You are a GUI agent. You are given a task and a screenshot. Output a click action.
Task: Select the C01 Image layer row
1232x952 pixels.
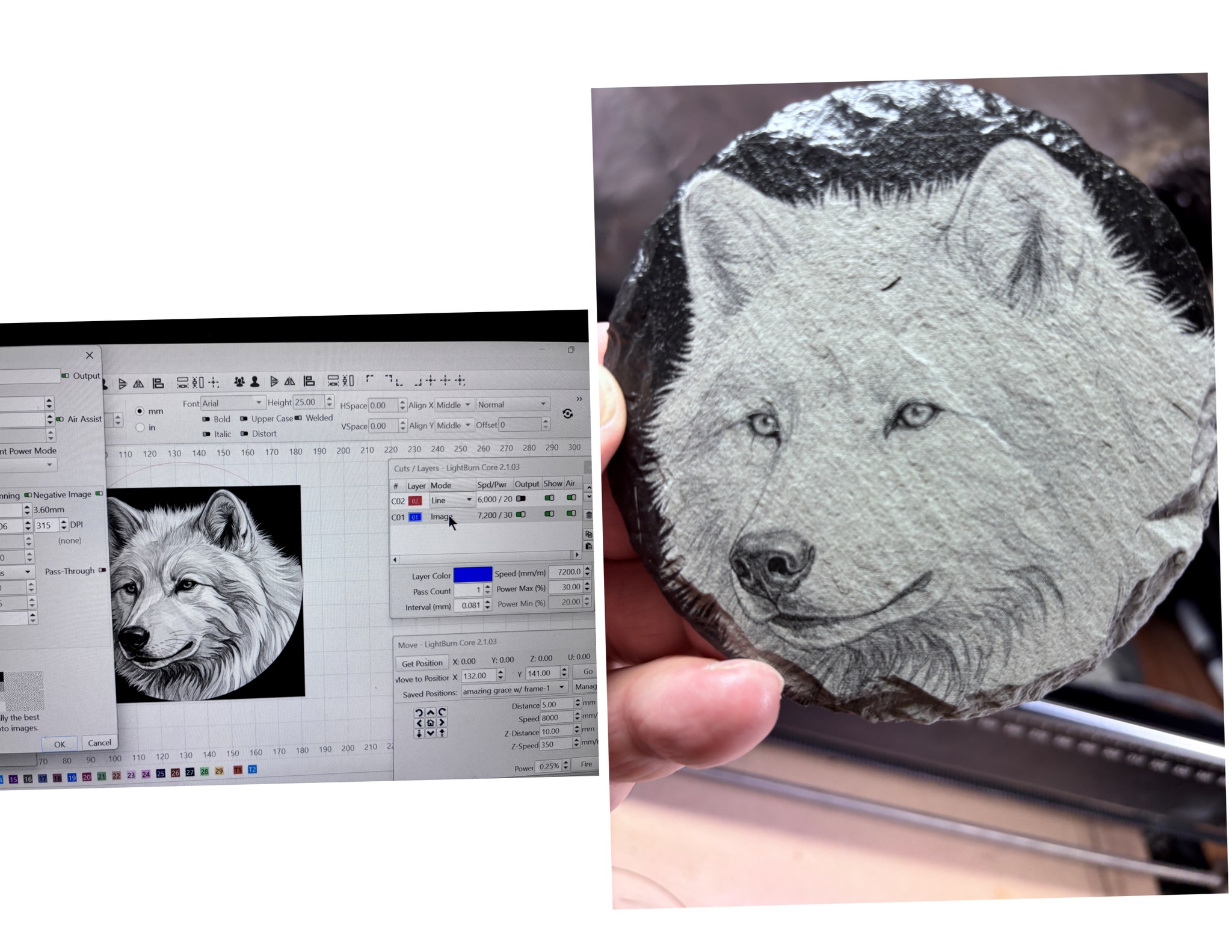click(x=486, y=516)
